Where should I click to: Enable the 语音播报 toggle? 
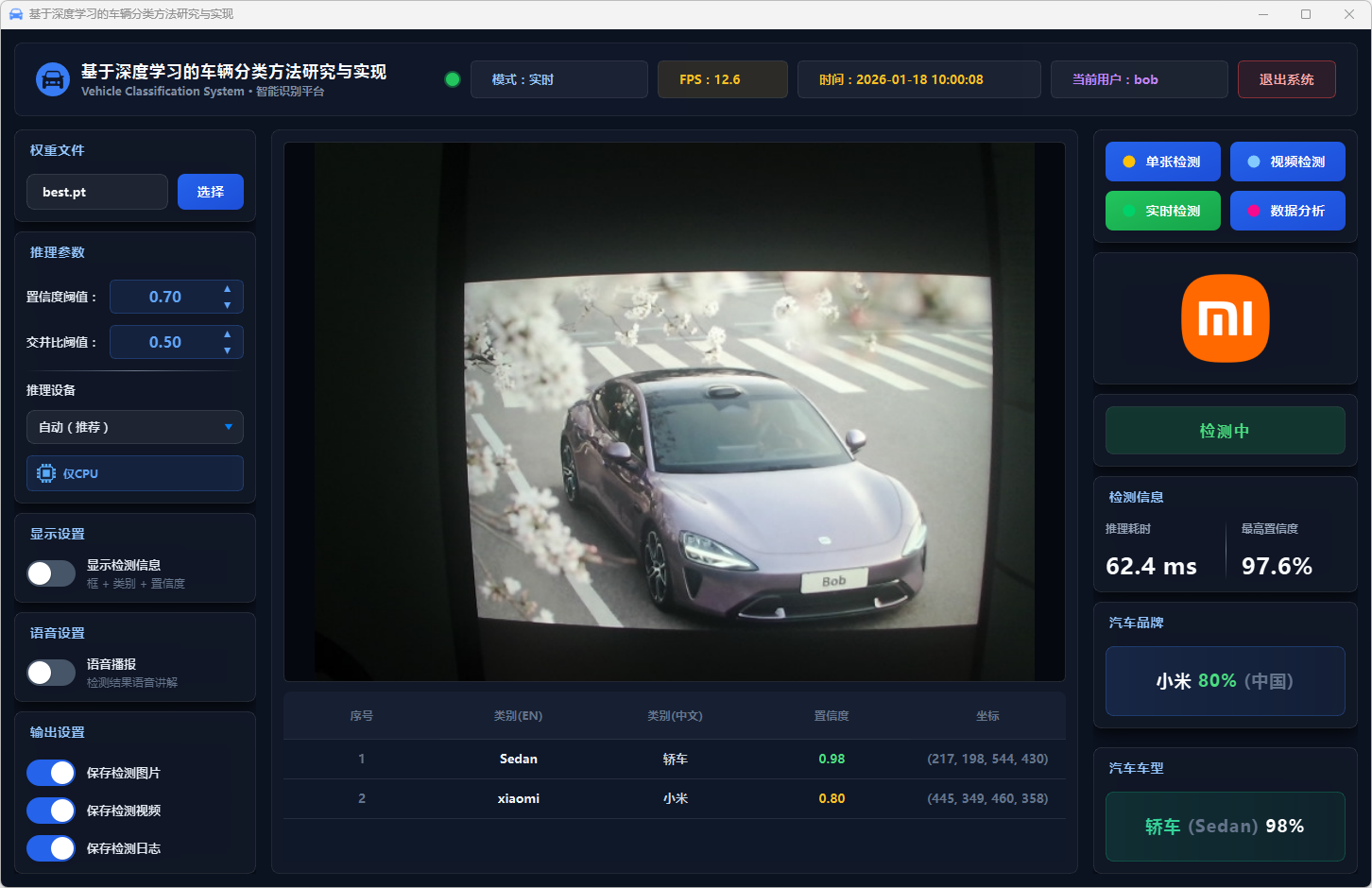click(51, 673)
